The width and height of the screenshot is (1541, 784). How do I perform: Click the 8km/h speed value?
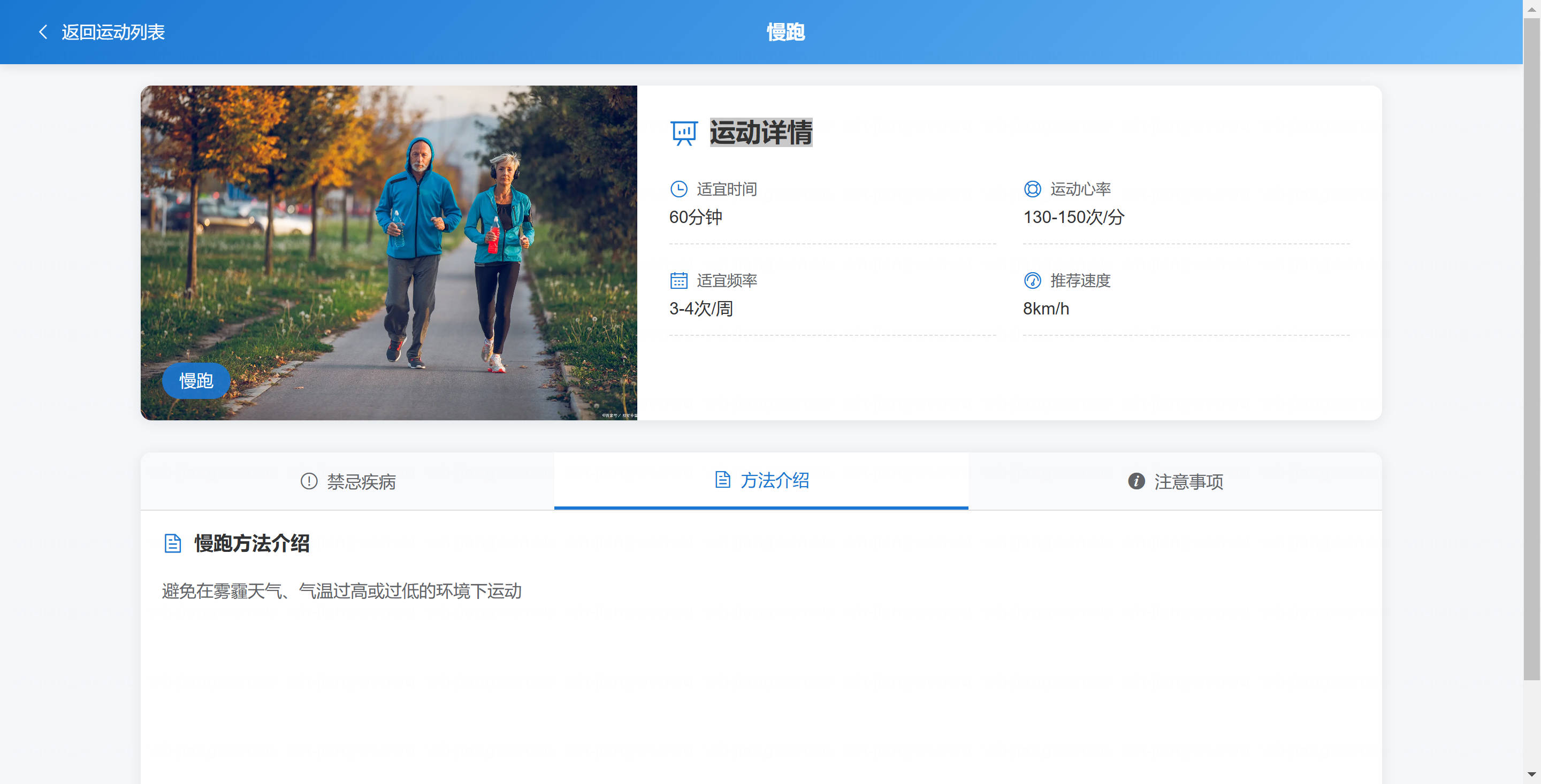(1046, 308)
